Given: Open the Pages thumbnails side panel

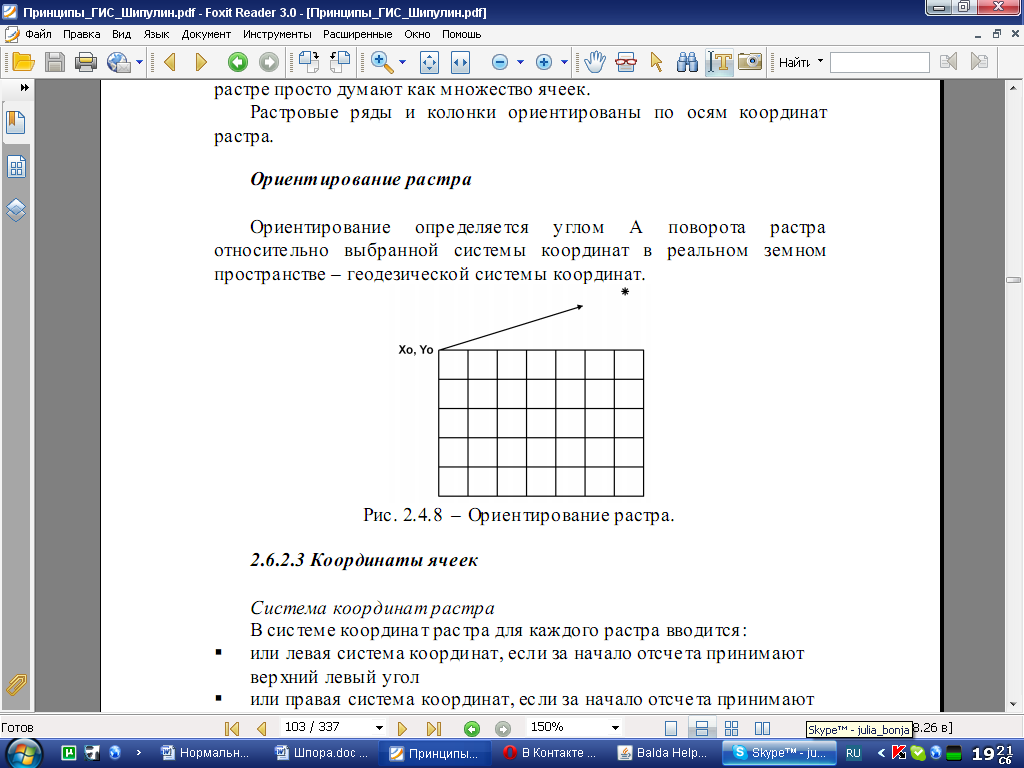Looking at the screenshot, I should (x=16, y=167).
